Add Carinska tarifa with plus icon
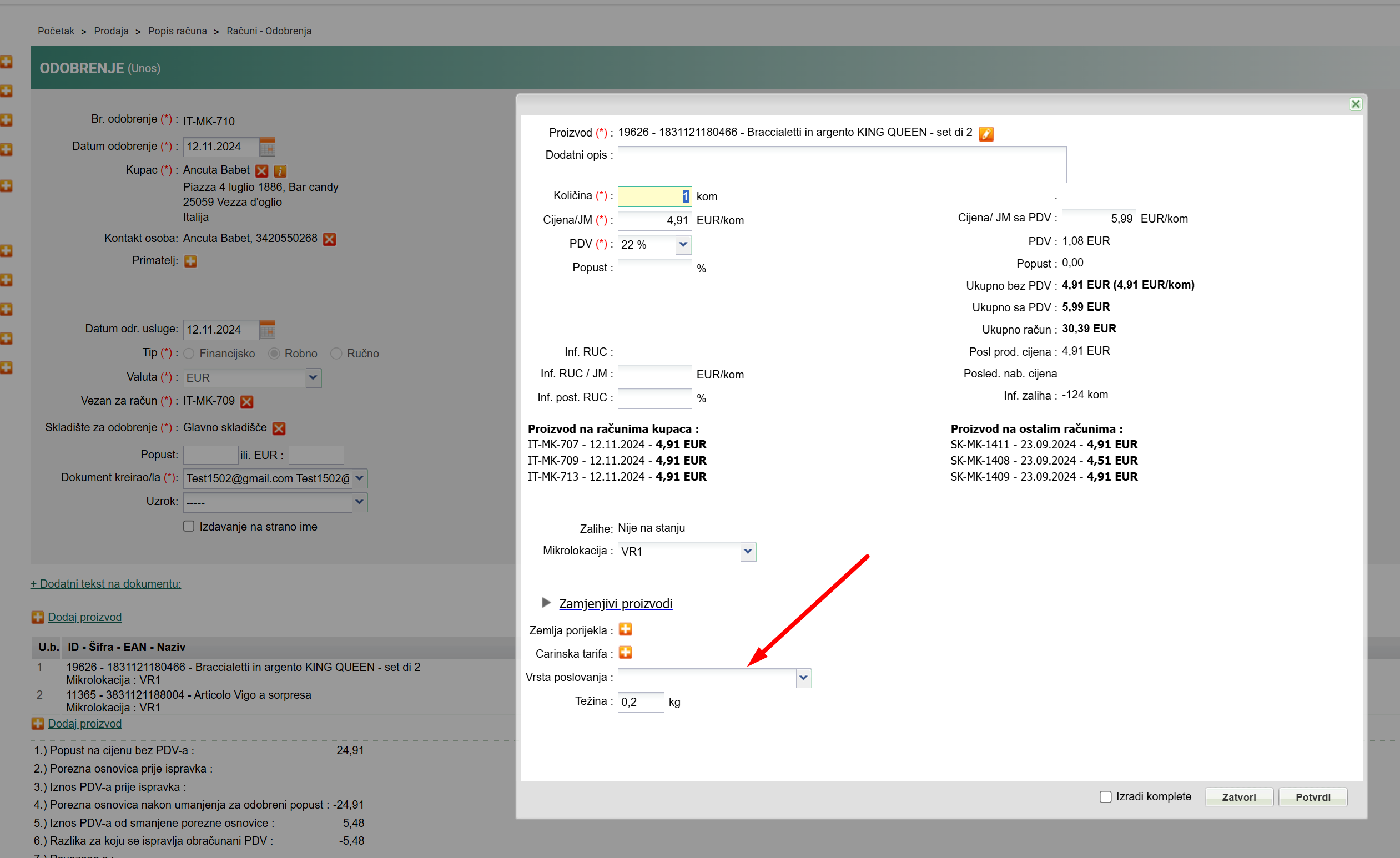The width and height of the screenshot is (1400, 858). coord(625,652)
